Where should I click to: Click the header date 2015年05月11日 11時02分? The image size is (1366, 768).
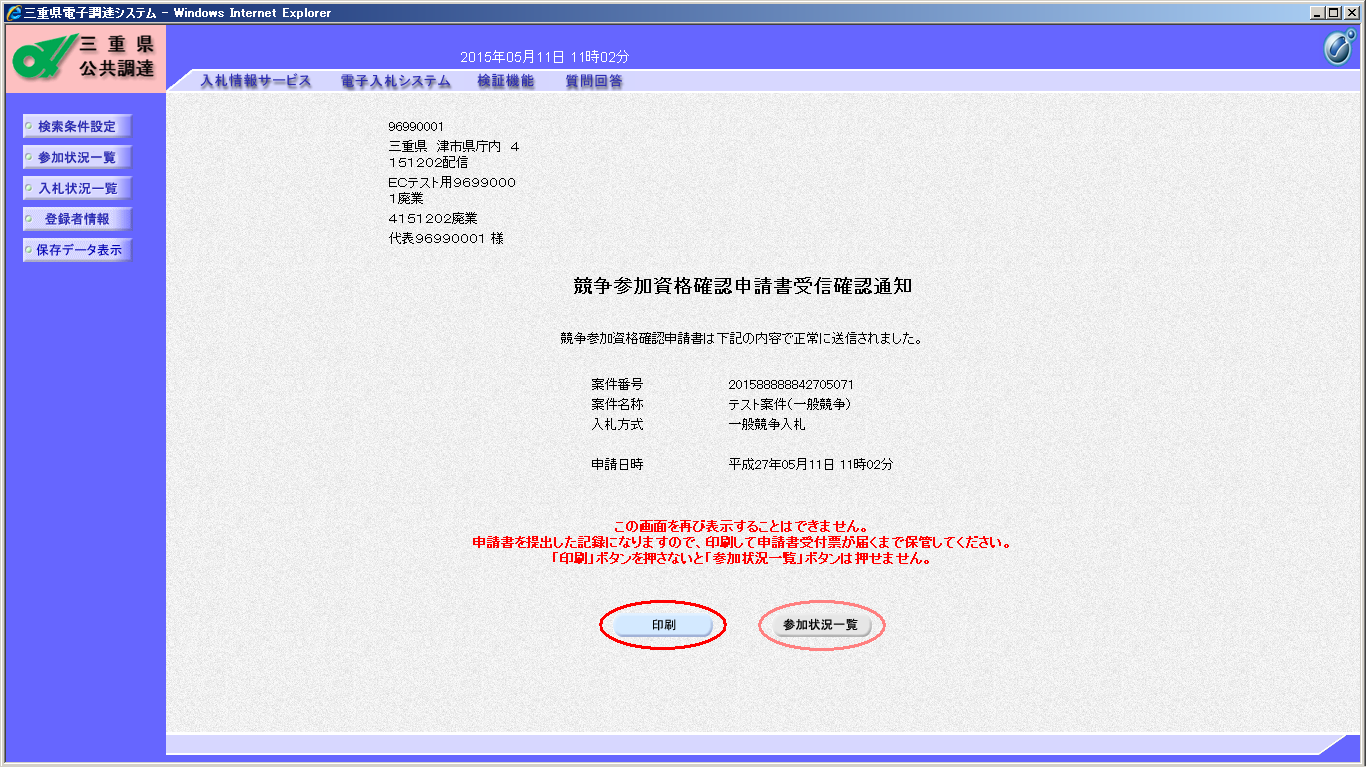[x=544, y=57]
